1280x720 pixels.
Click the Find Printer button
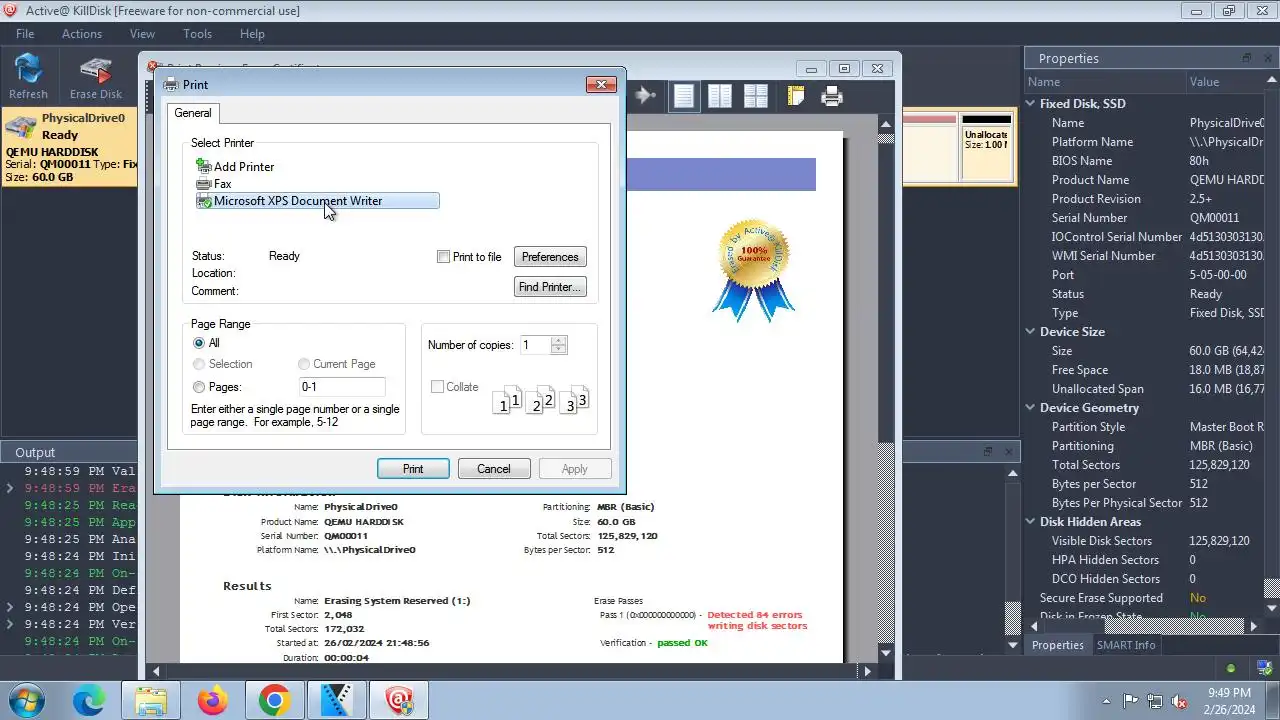pyautogui.click(x=550, y=287)
